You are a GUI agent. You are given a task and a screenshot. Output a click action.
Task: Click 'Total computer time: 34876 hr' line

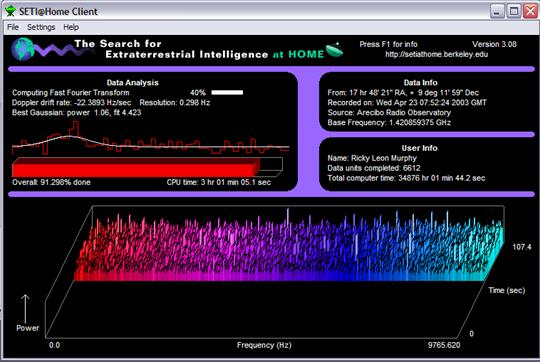(x=406, y=178)
